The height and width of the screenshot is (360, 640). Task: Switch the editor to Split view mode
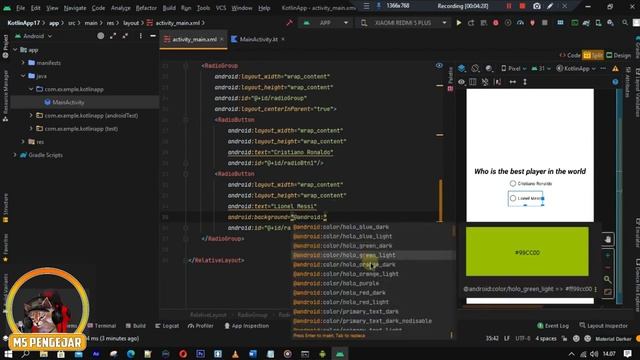point(593,55)
